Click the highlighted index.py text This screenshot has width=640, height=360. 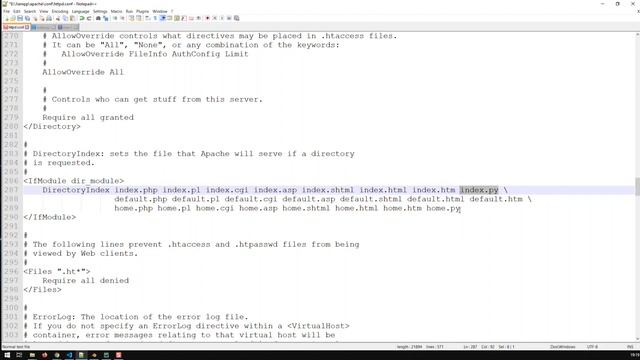[x=479, y=190]
